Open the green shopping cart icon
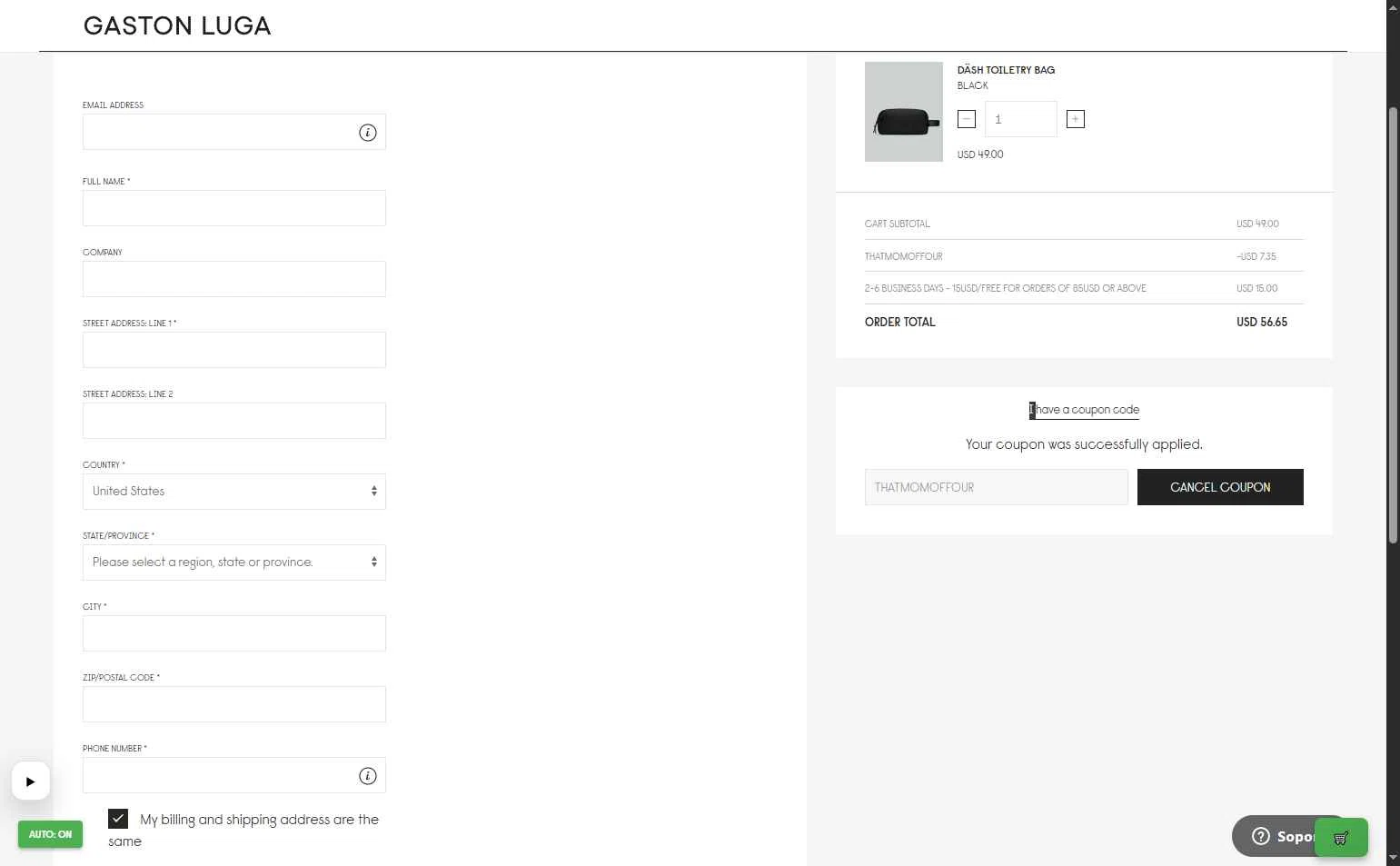The height and width of the screenshot is (866, 1400). pos(1341,838)
